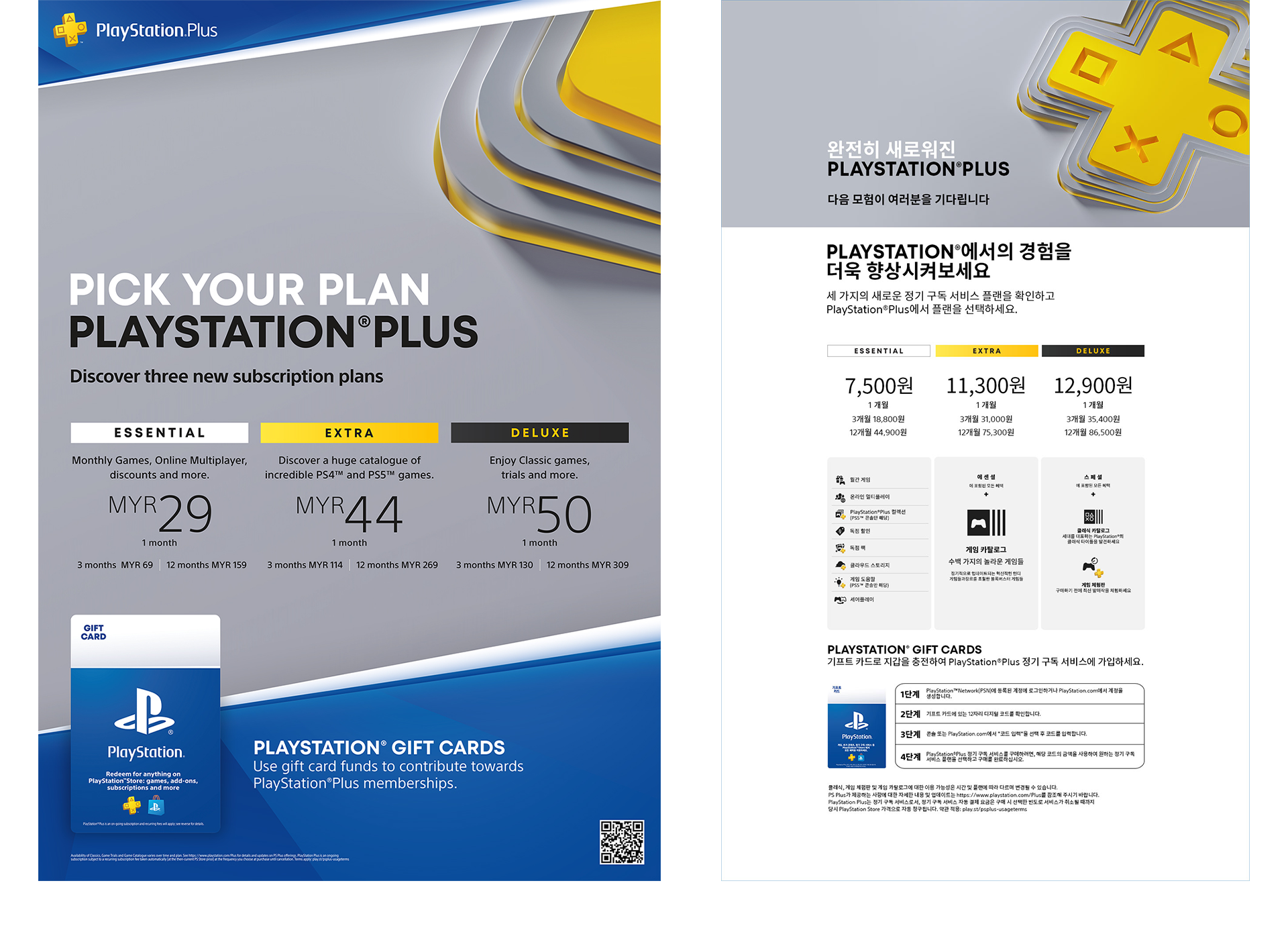Click '3 months MYR 114' text
The width and height of the screenshot is (1288, 926).
coord(305,565)
